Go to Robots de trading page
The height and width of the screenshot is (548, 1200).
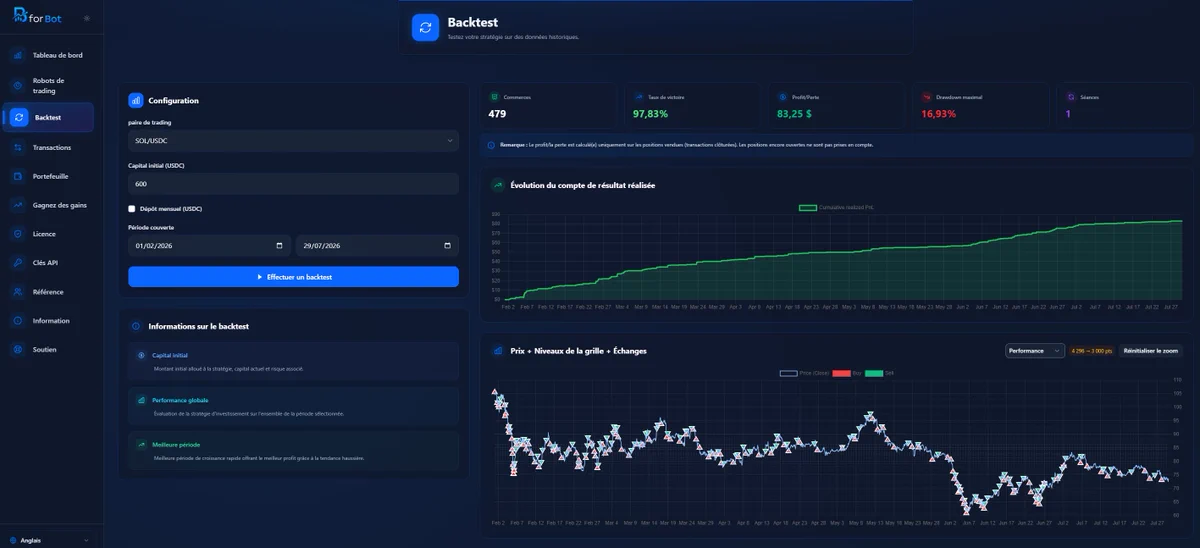(49, 85)
